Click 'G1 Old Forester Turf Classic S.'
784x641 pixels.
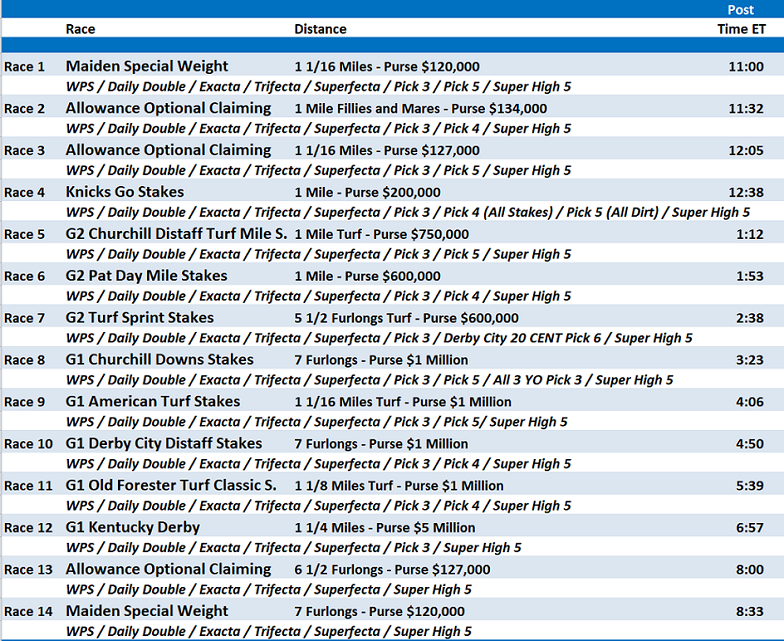click(170, 486)
